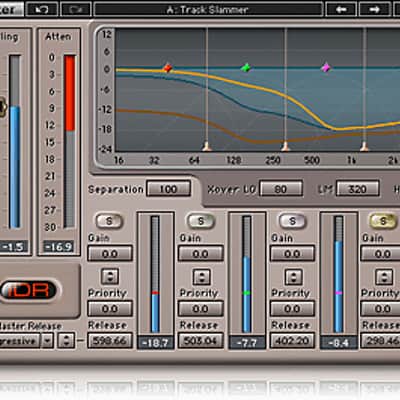This screenshot has width=400, height=400.
Task: Click the fader knob left of blue meter
Action: pos(3,107)
